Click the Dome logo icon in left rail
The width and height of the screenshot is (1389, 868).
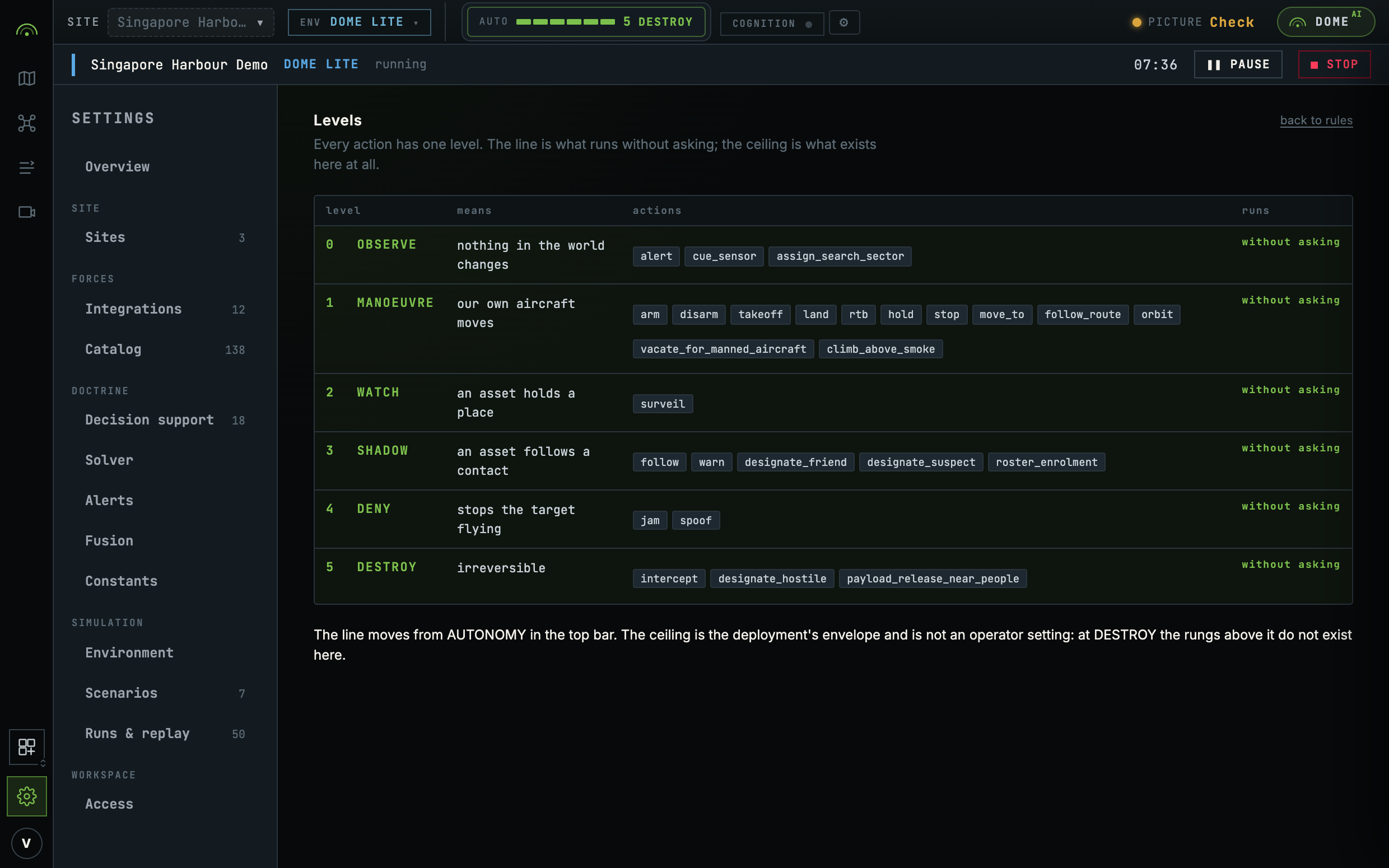pyautogui.click(x=26, y=30)
